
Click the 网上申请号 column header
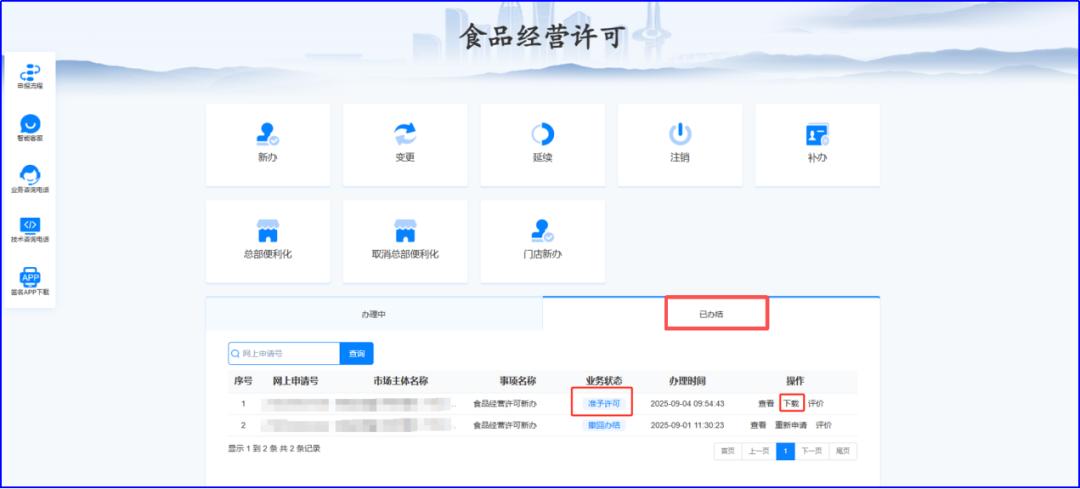(295, 381)
